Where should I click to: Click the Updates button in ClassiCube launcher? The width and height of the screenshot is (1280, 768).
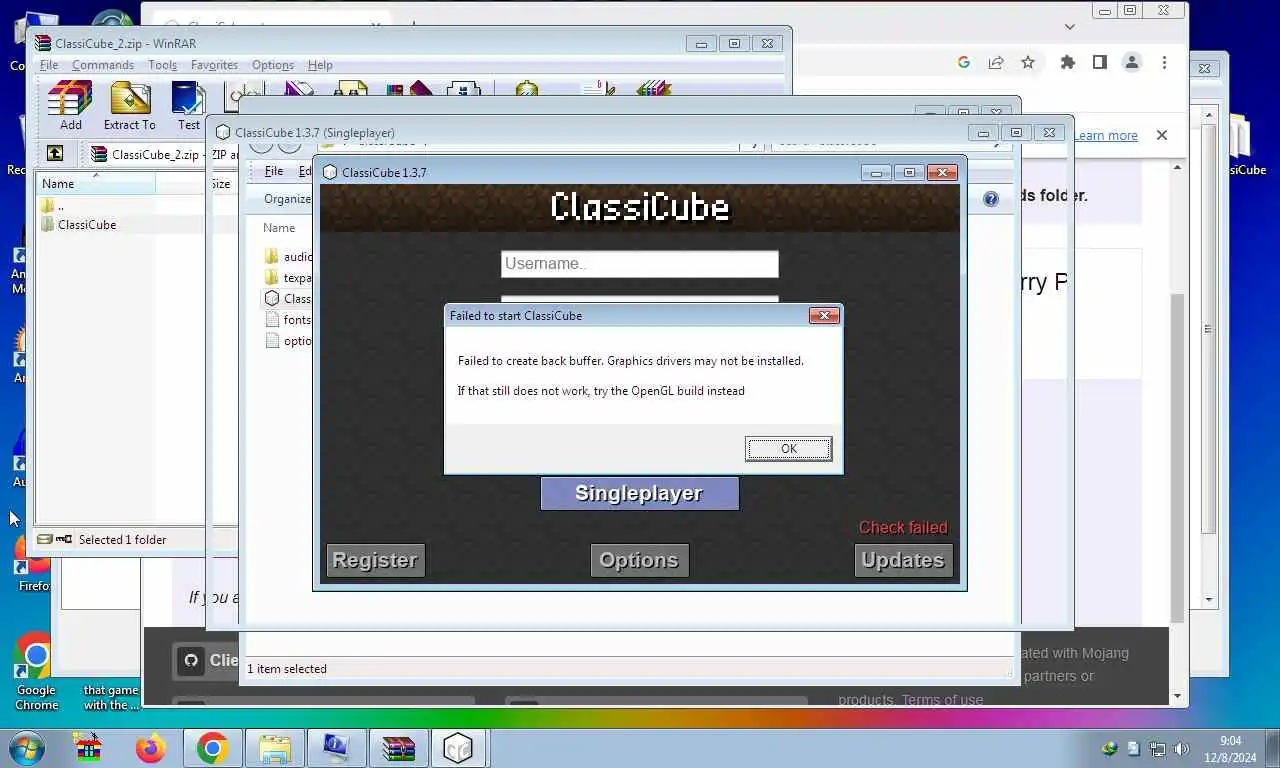pos(903,560)
